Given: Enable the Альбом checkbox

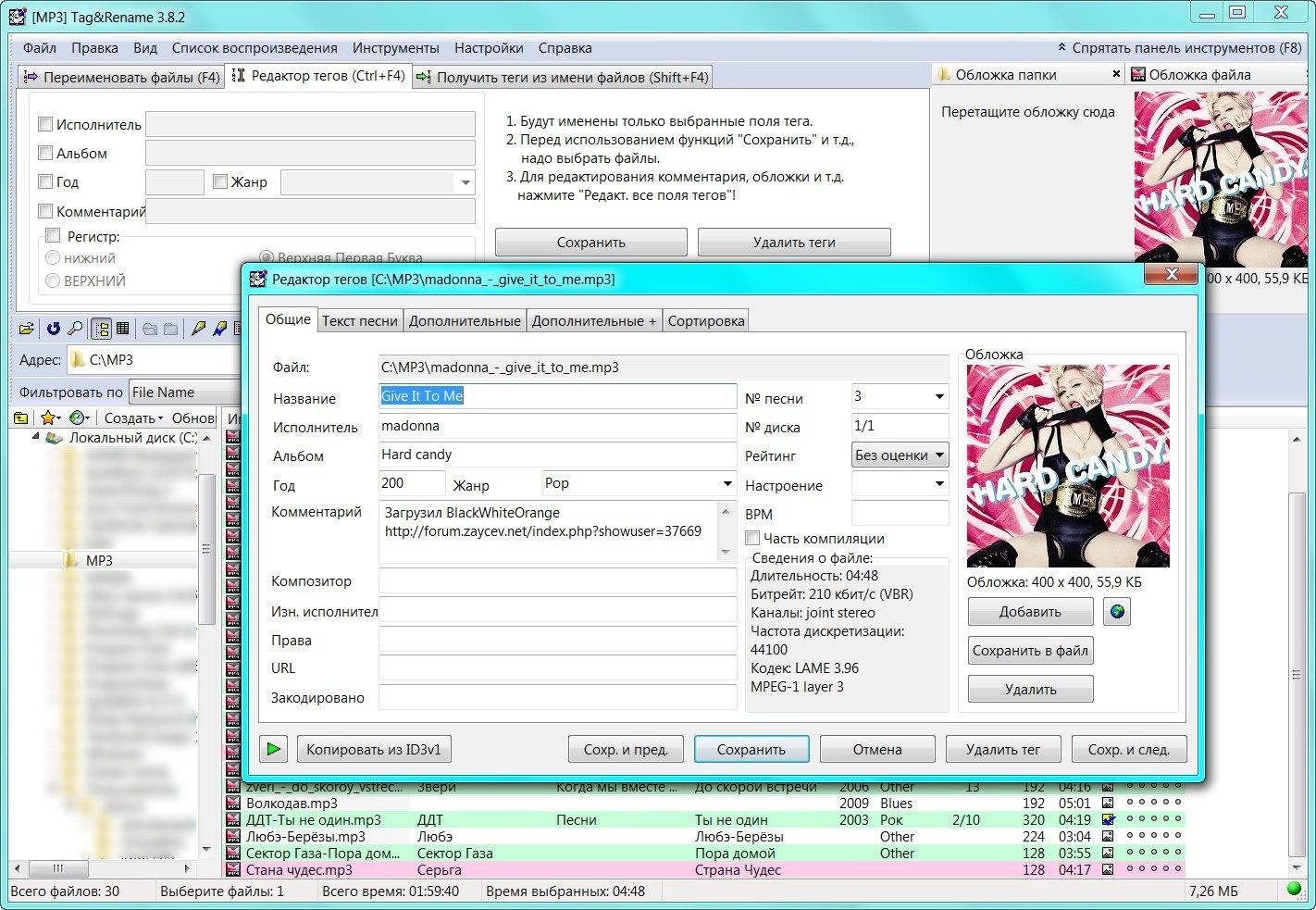Looking at the screenshot, I should coord(45,153).
